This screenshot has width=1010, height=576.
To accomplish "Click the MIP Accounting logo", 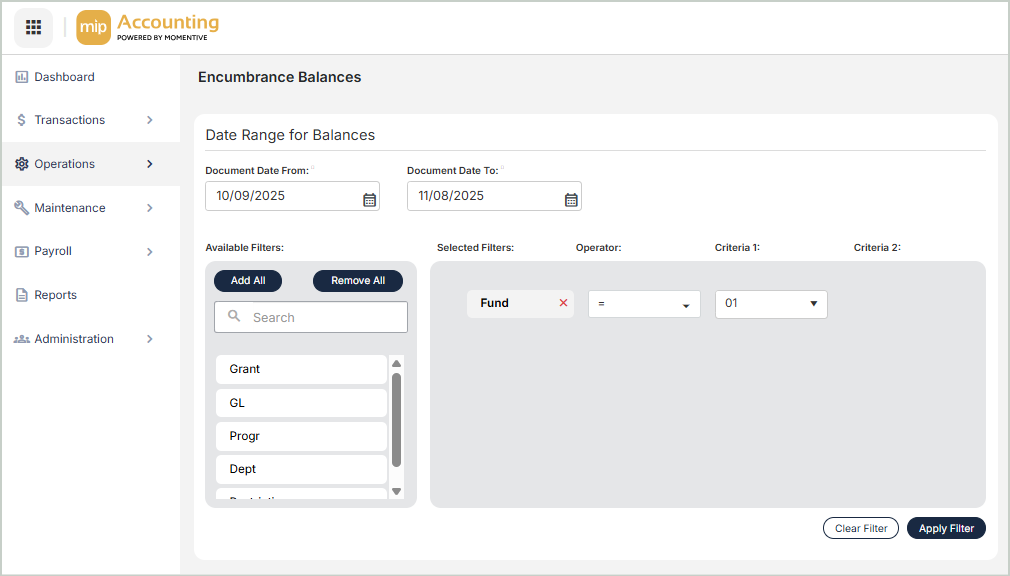I will [x=148, y=28].
